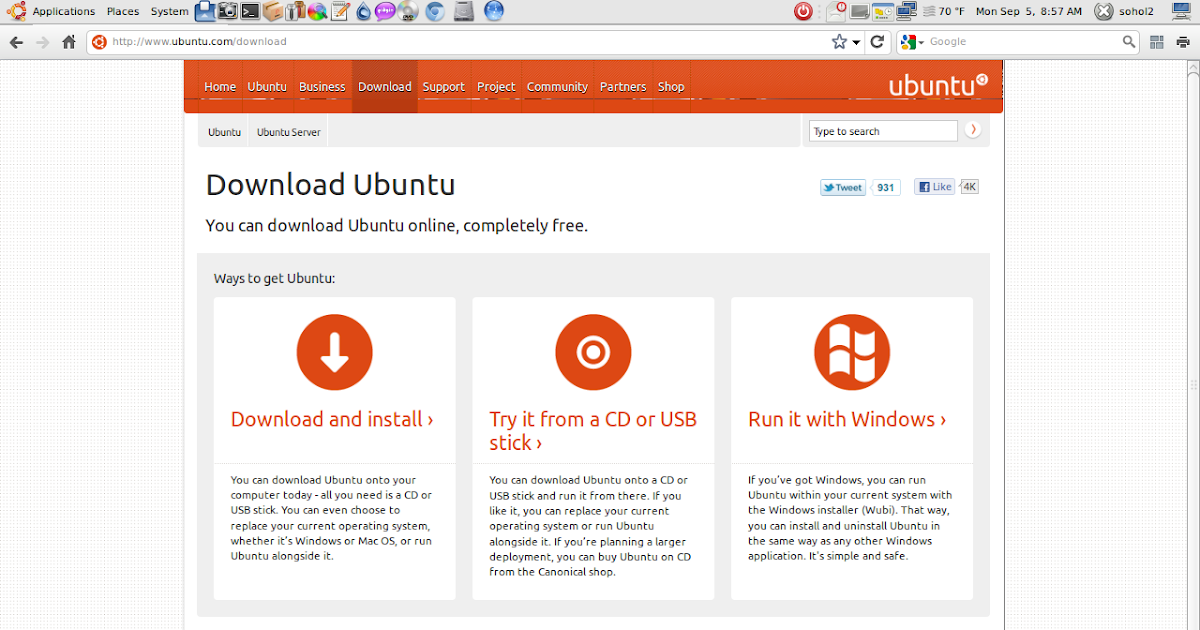This screenshot has height=630, width=1200.
Task: Launch the screenshot camera tool
Action: coord(228,11)
